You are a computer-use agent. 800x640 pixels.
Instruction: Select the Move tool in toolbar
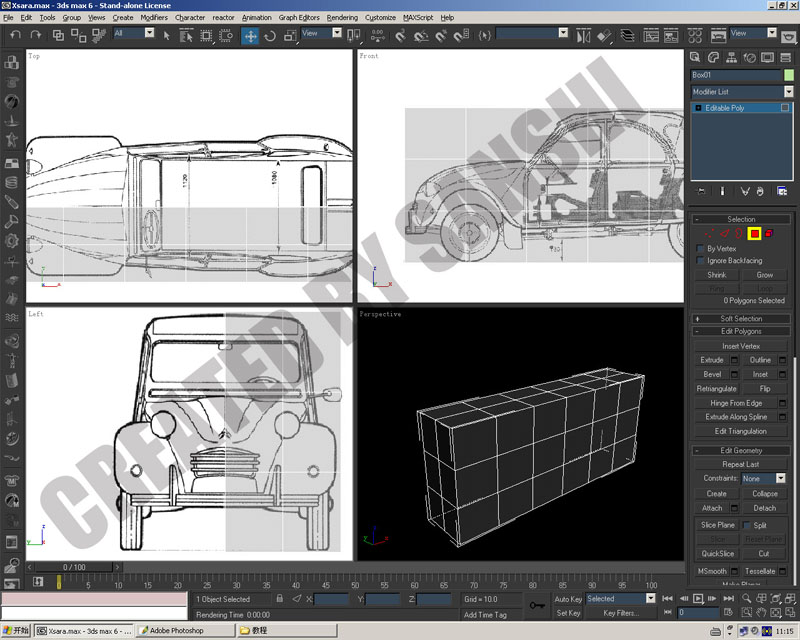(250, 36)
